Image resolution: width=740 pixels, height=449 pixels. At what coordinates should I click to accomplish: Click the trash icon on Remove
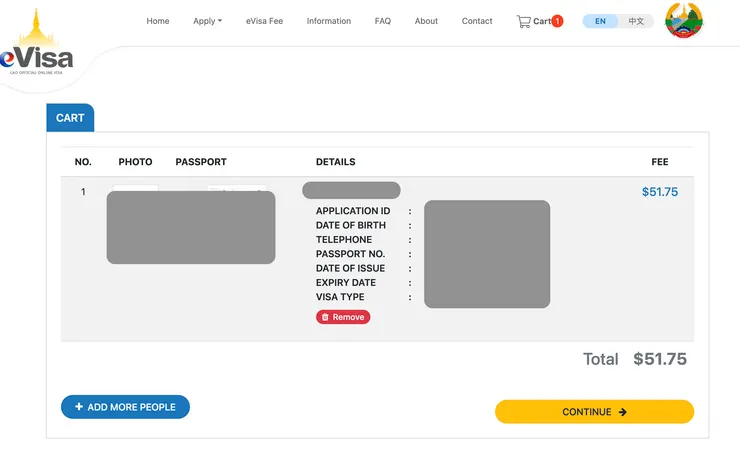tap(325, 317)
